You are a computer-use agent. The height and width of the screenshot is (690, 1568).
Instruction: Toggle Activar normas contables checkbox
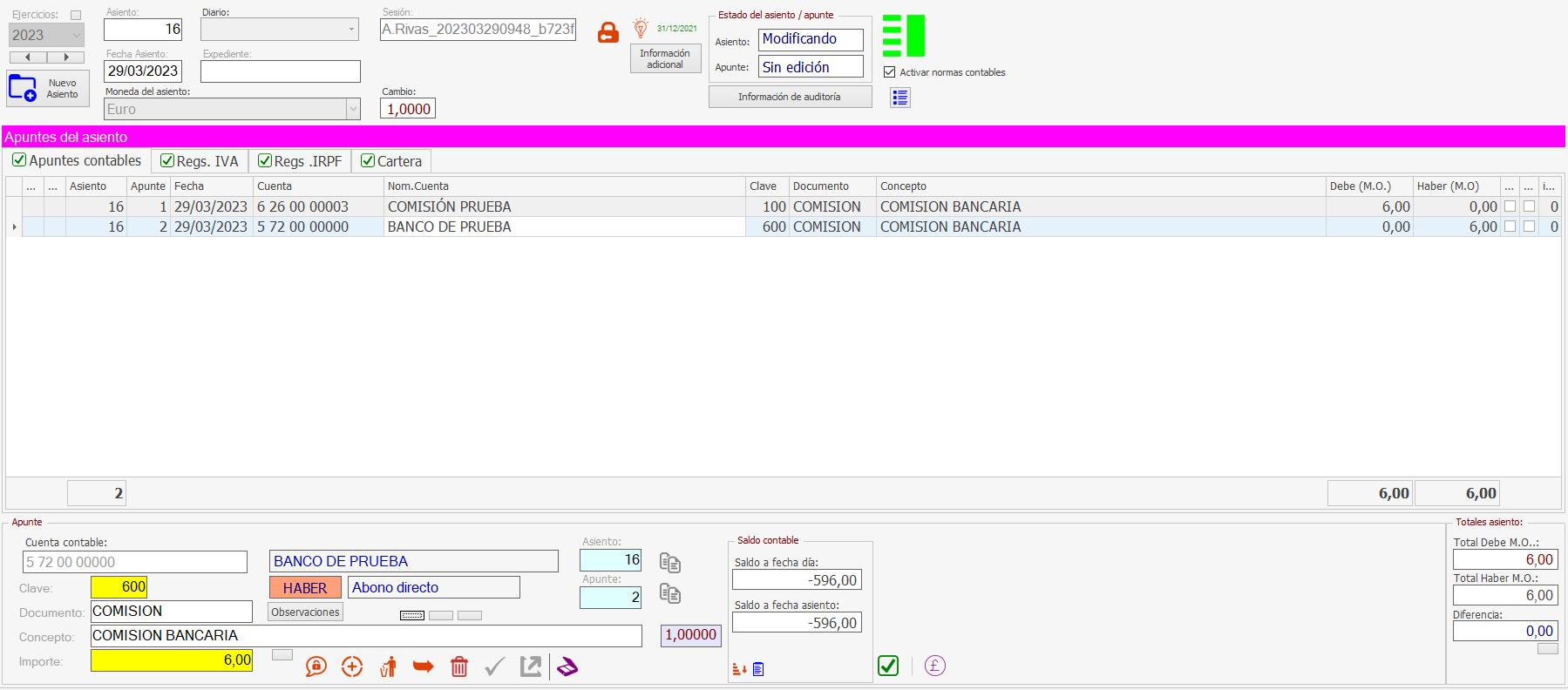[x=890, y=72]
